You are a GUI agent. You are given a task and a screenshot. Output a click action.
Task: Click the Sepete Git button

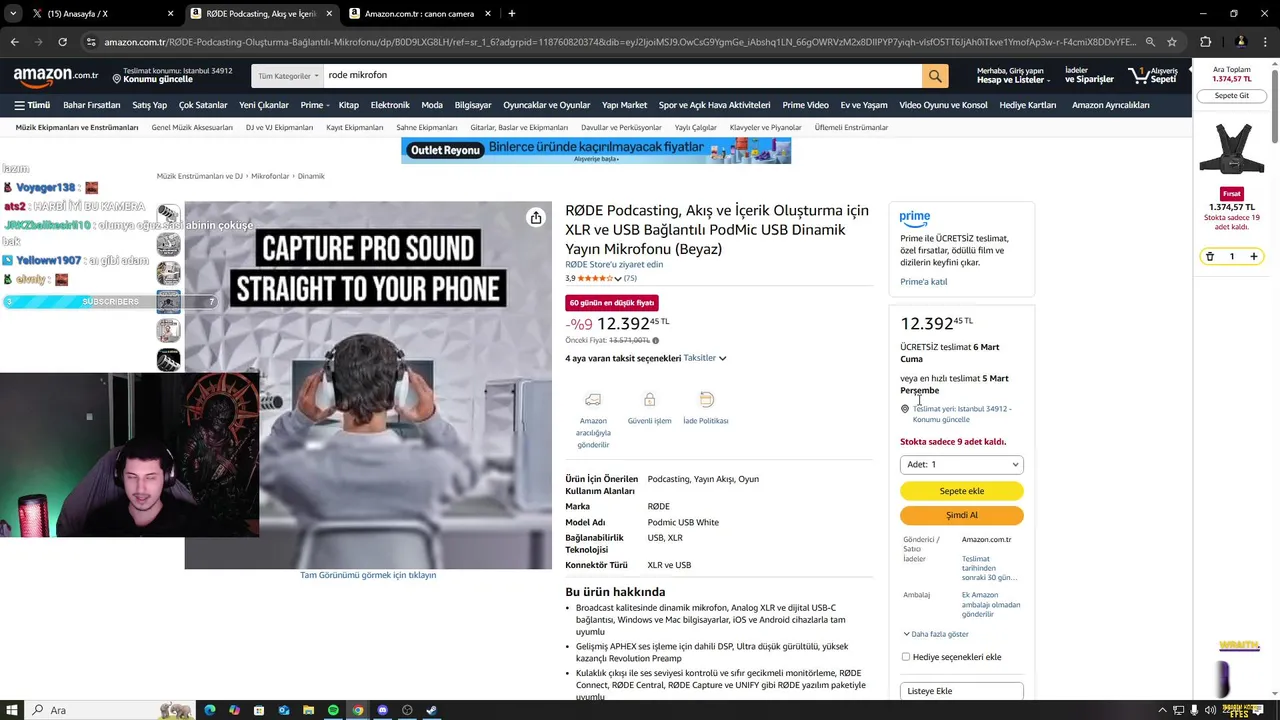pyautogui.click(x=1232, y=95)
